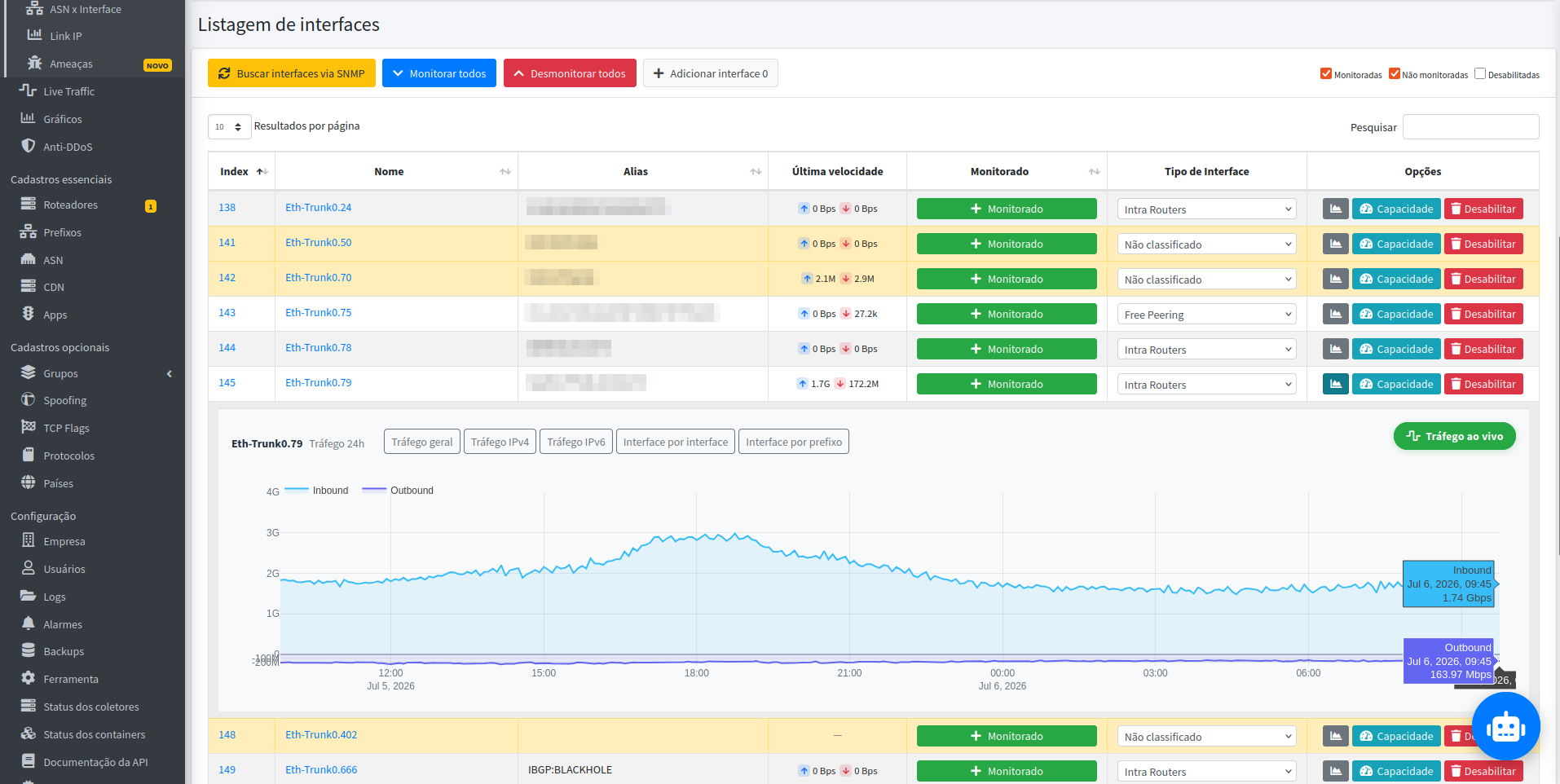The height and width of the screenshot is (784, 1560).
Task: Toggle Inbound series in chart legend
Action: click(x=317, y=490)
